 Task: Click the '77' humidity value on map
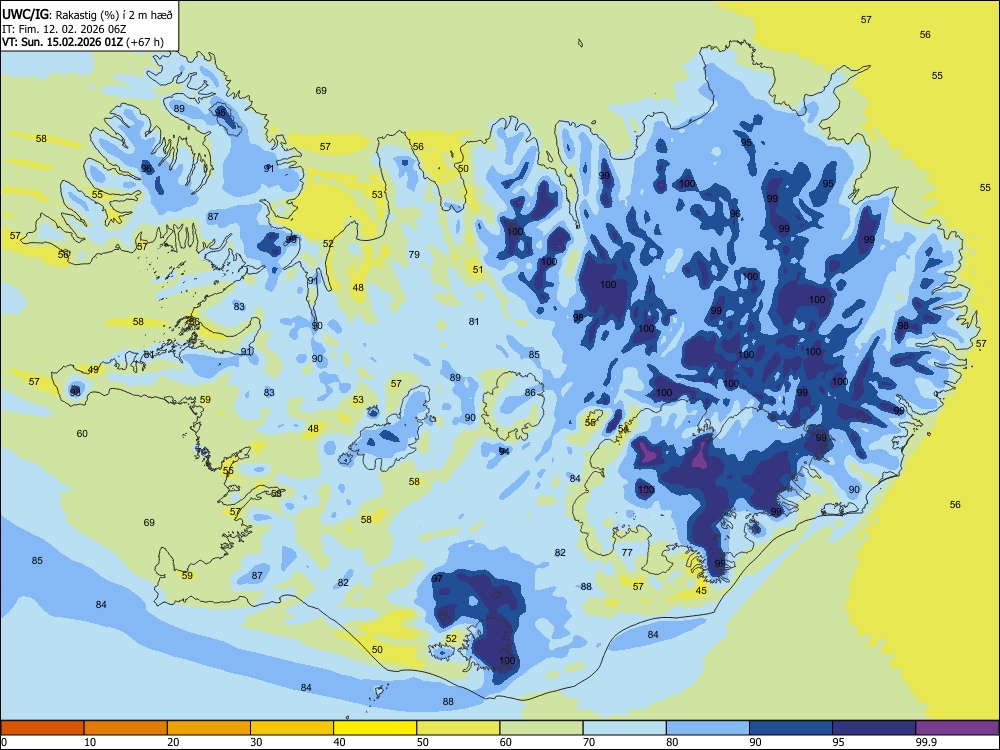(x=627, y=552)
